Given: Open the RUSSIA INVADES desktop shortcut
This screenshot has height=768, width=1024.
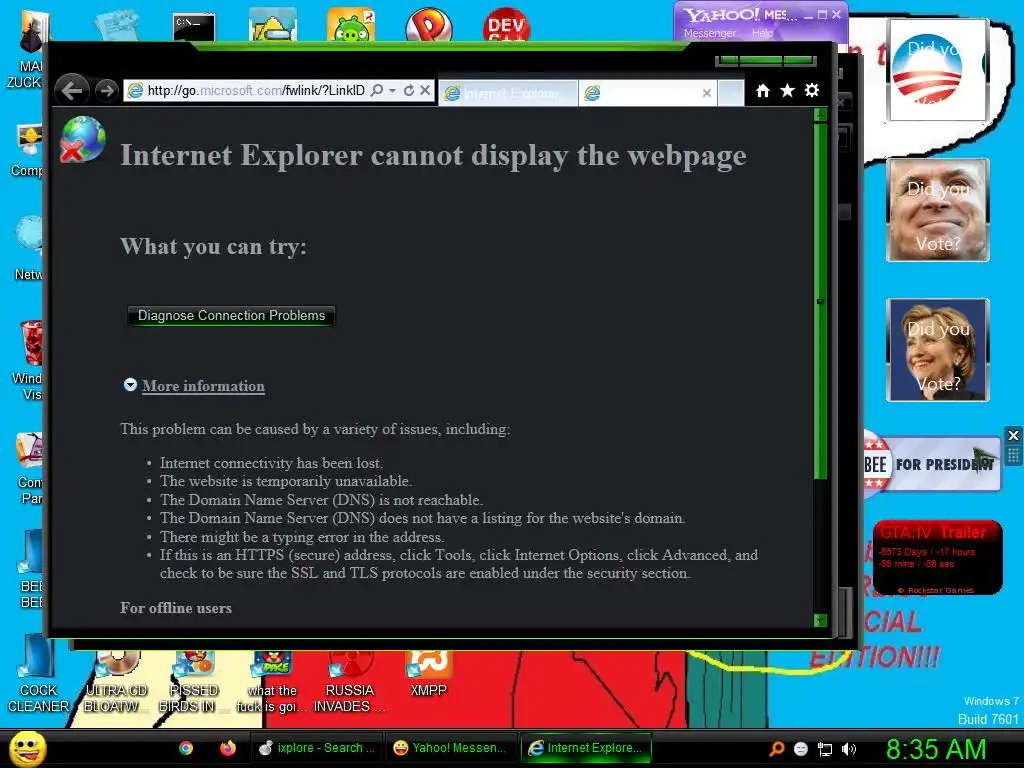Looking at the screenshot, I should coord(350,682).
